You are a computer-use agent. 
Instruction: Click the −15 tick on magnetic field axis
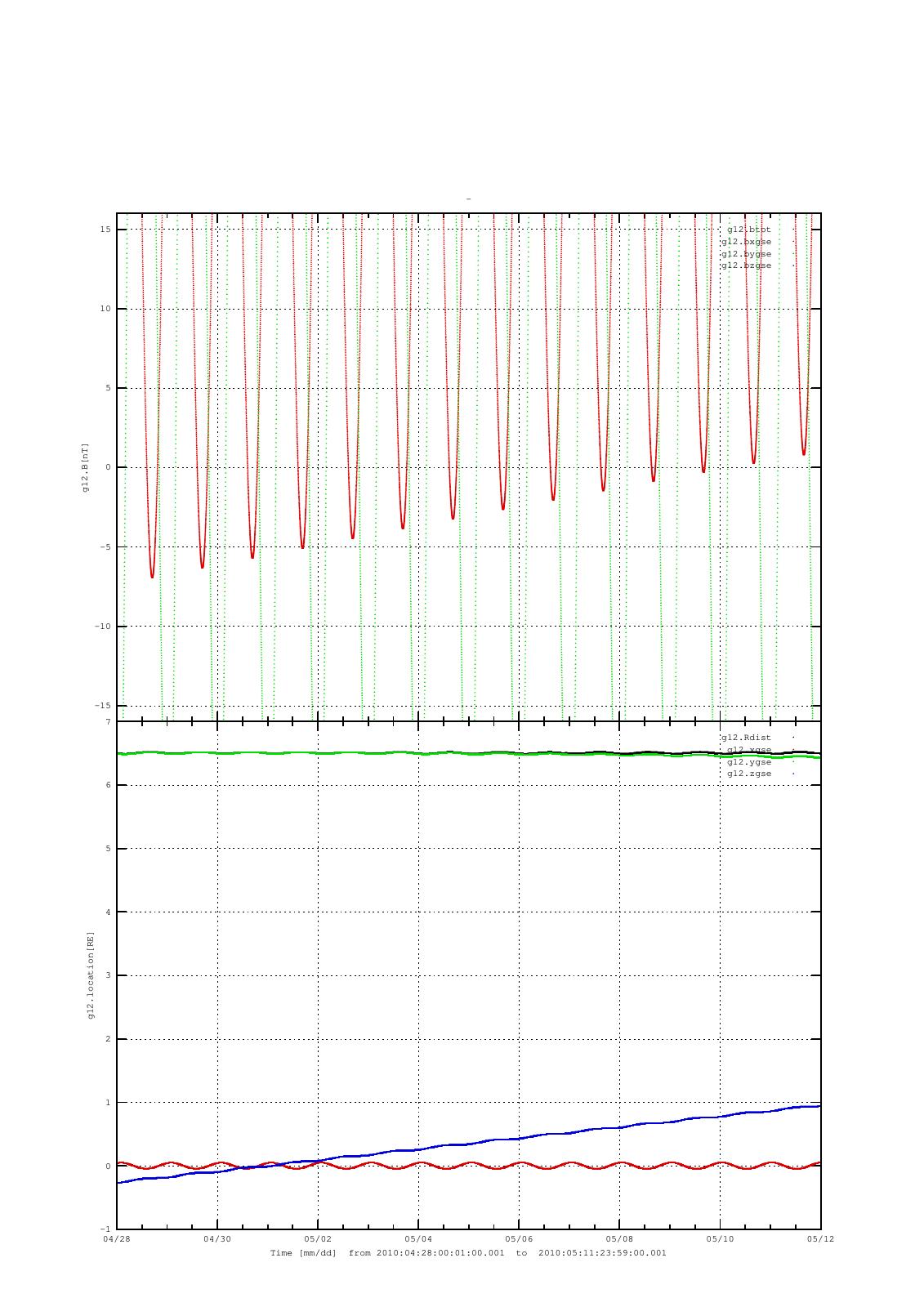coord(103,706)
